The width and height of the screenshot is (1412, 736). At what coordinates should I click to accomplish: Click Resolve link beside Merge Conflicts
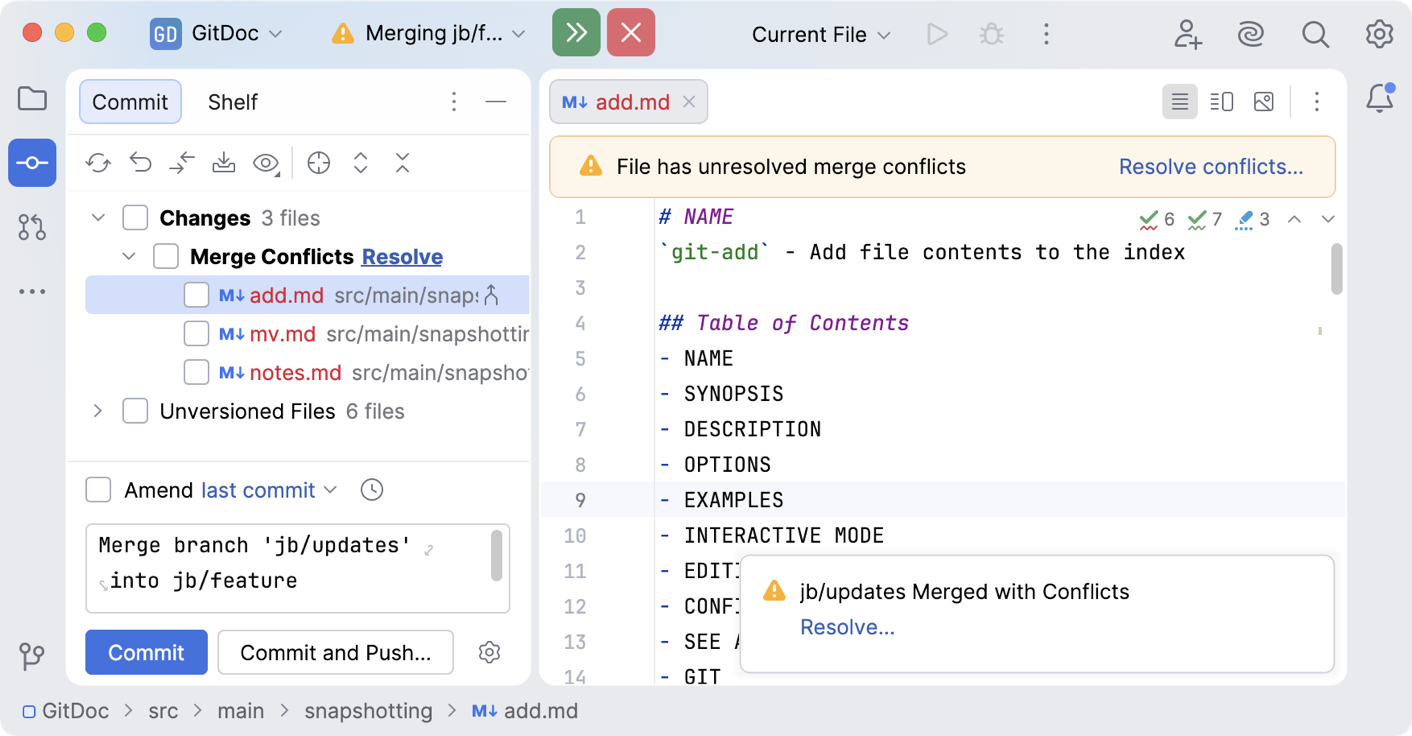(x=402, y=257)
